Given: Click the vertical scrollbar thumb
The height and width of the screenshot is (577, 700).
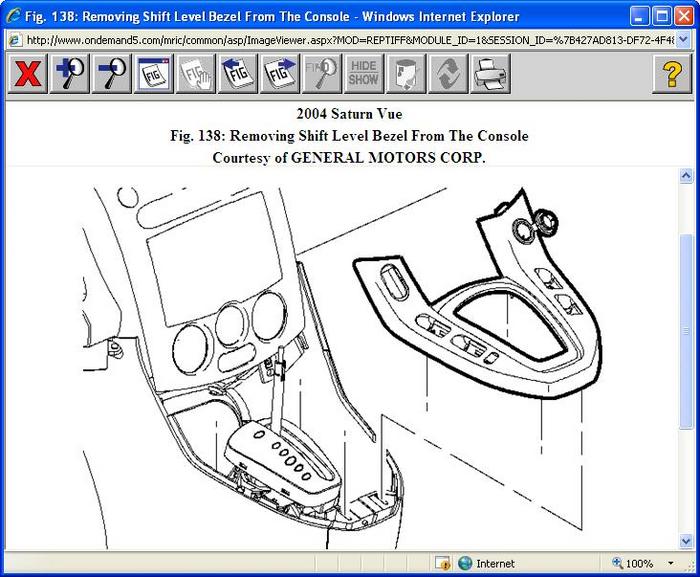Looking at the screenshot, I should (686, 331).
